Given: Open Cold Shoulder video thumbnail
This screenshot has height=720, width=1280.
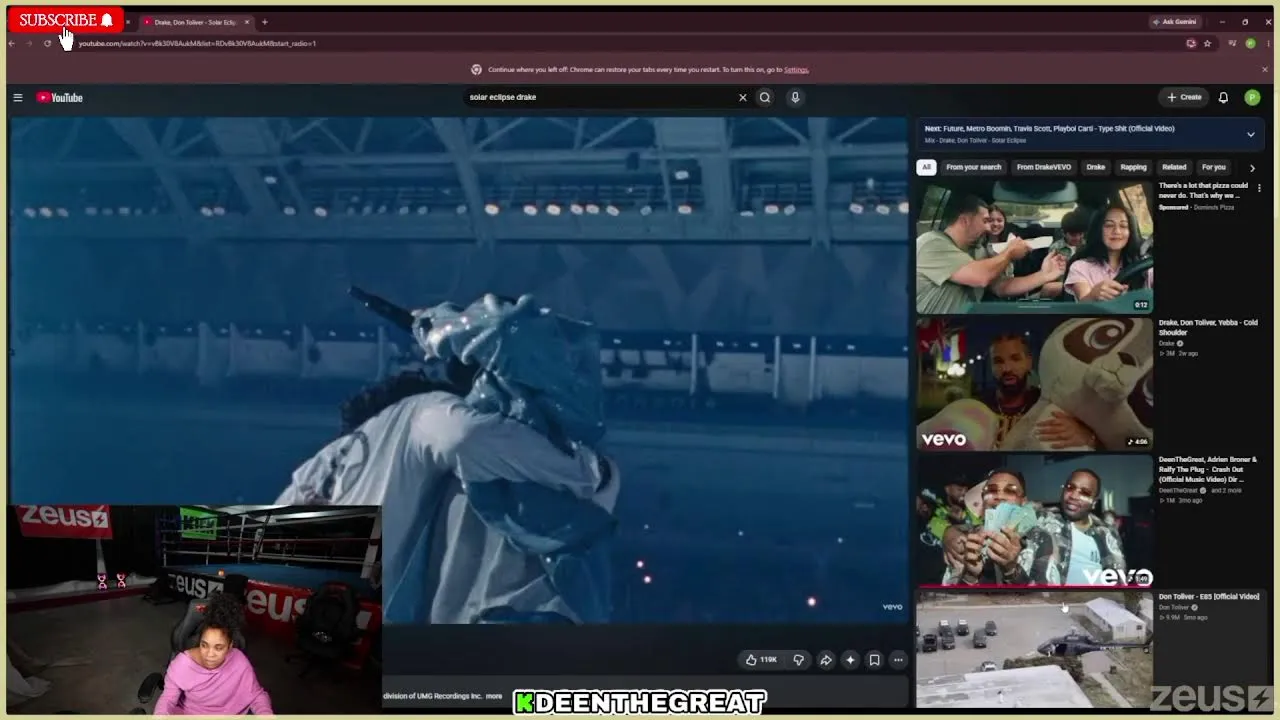Looking at the screenshot, I should [1034, 383].
